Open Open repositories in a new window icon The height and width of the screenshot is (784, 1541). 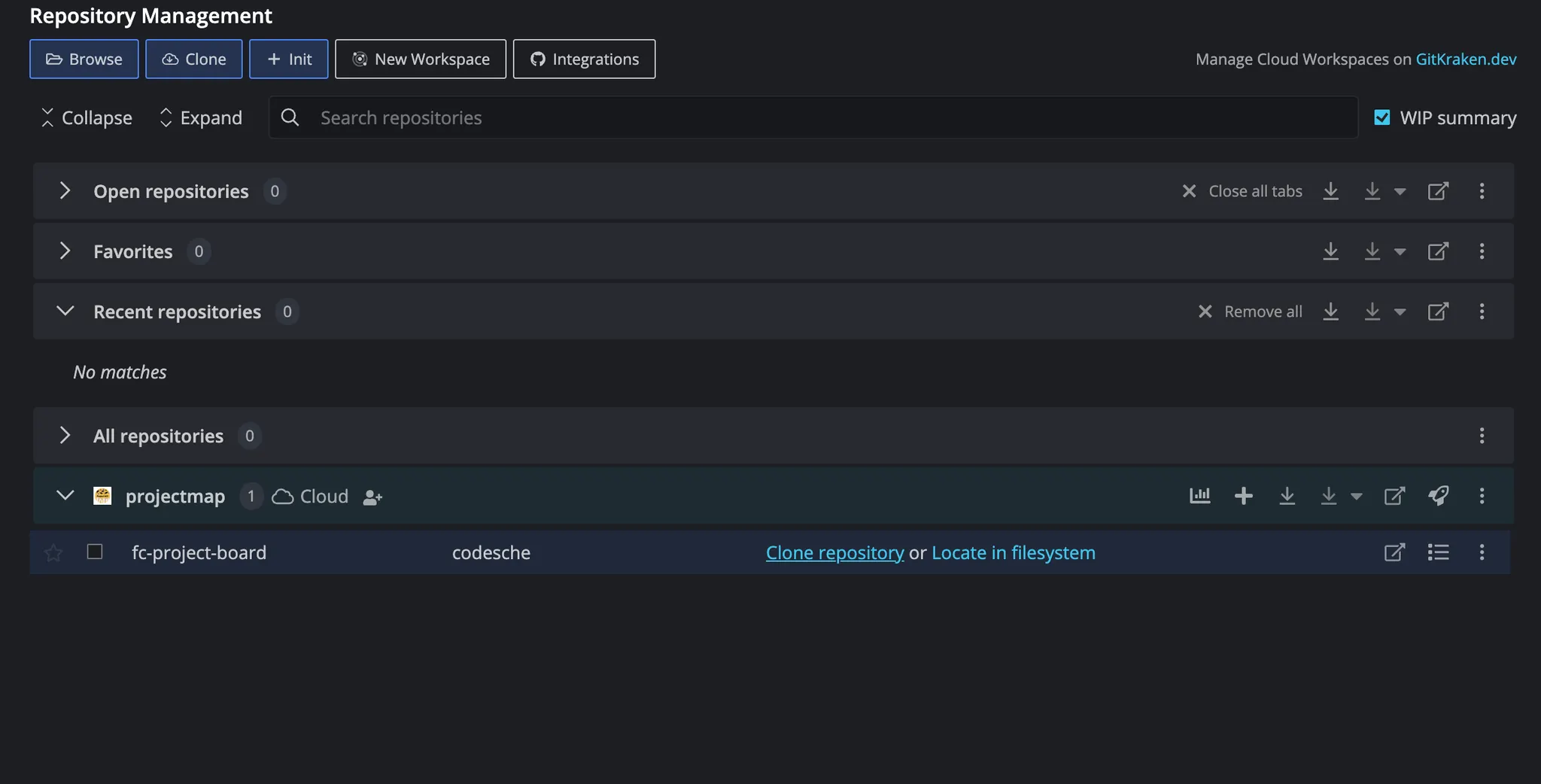coord(1438,191)
